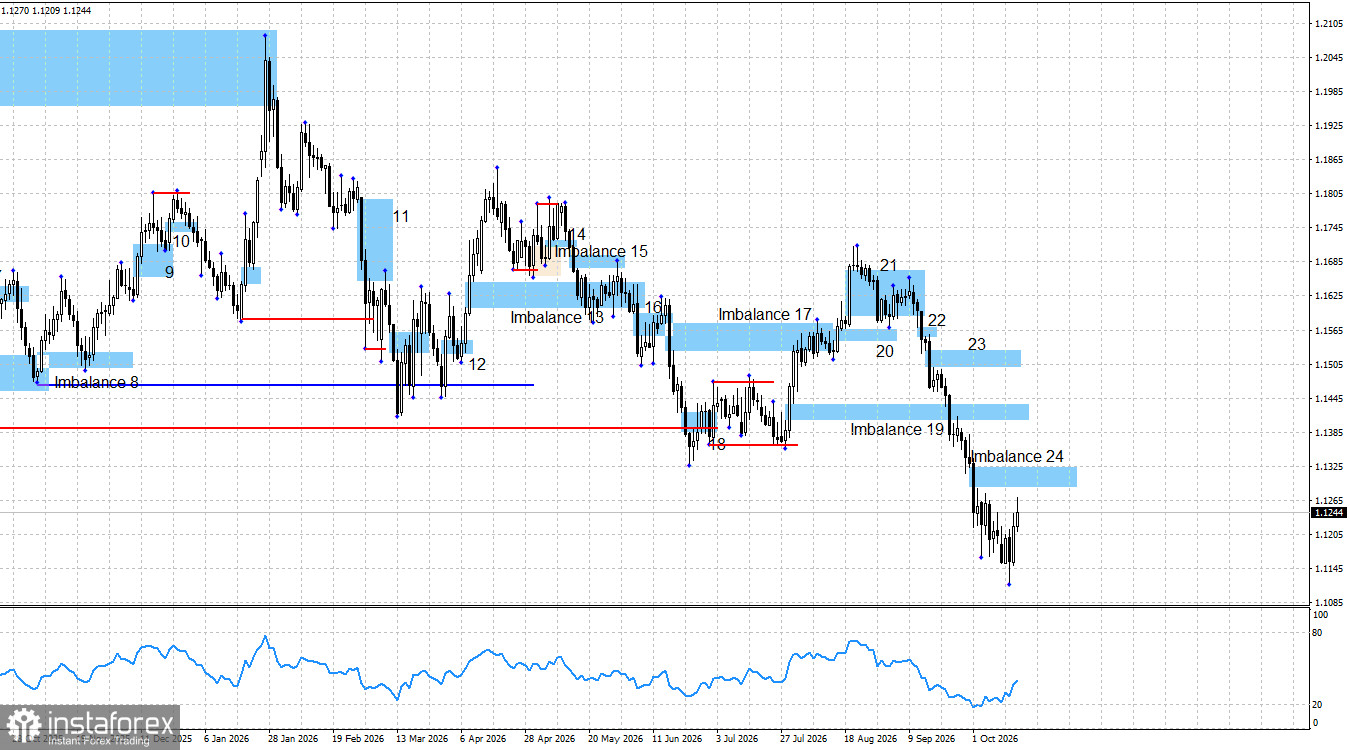Screen dimensions: 1350x750
Task: Select the zone number '21' label
Action: [x=889, y=265]
